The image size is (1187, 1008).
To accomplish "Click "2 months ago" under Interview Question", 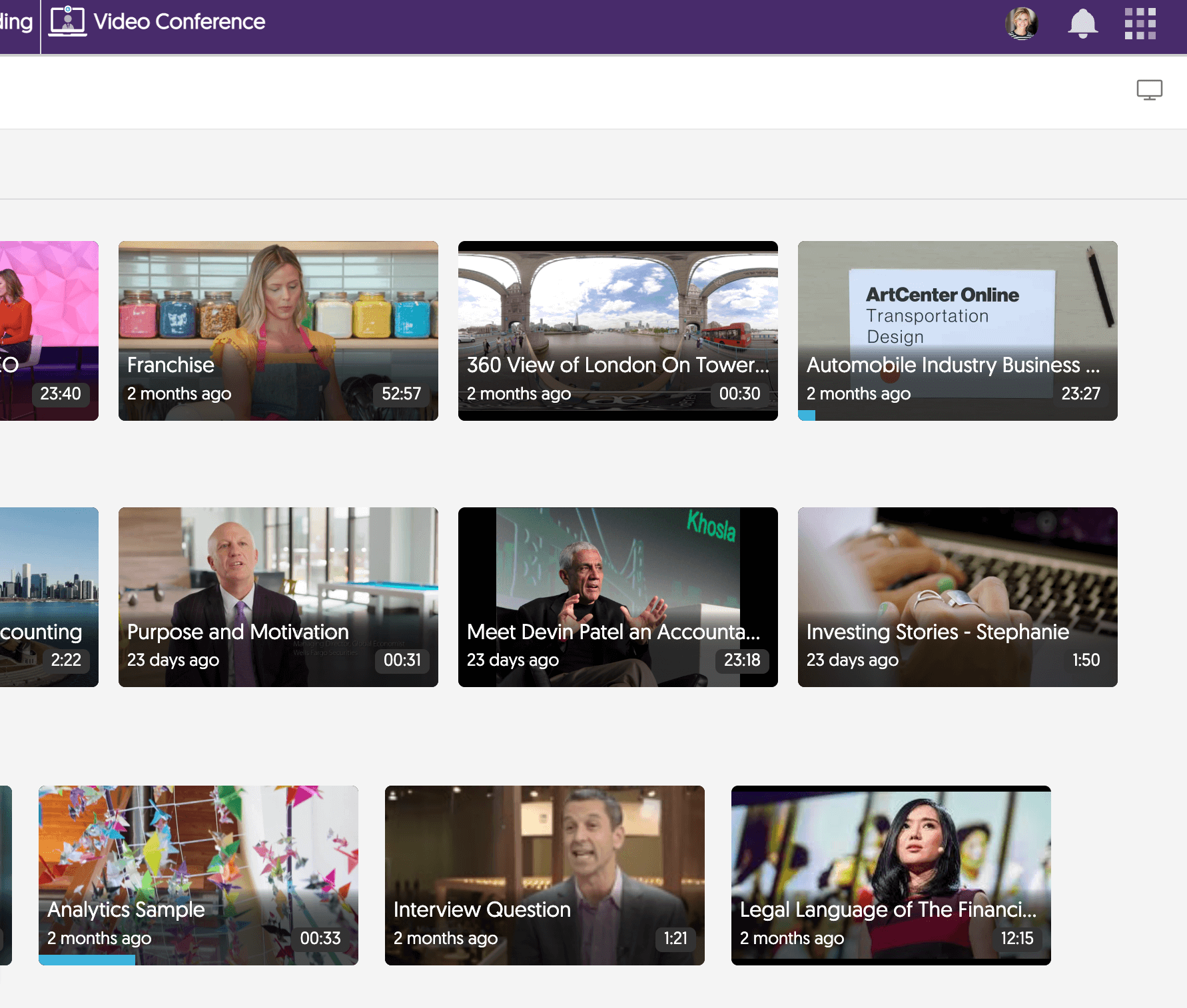I will click(446, 938).
